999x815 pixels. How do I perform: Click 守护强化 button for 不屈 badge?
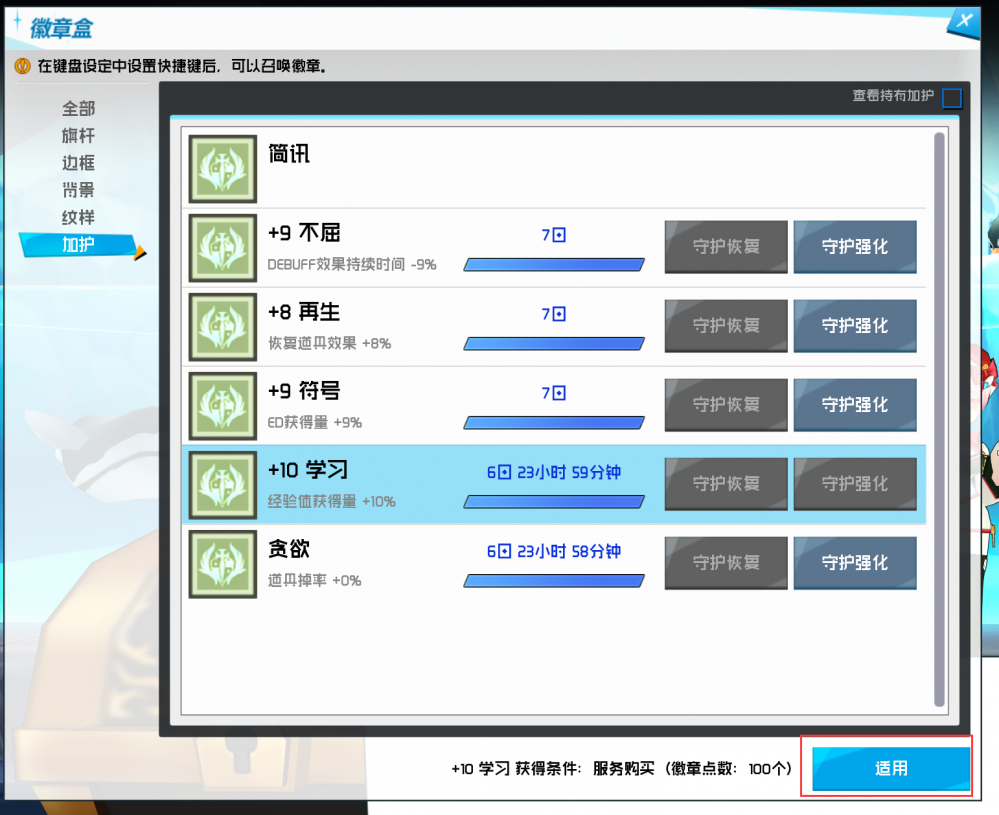click(855, 247)
